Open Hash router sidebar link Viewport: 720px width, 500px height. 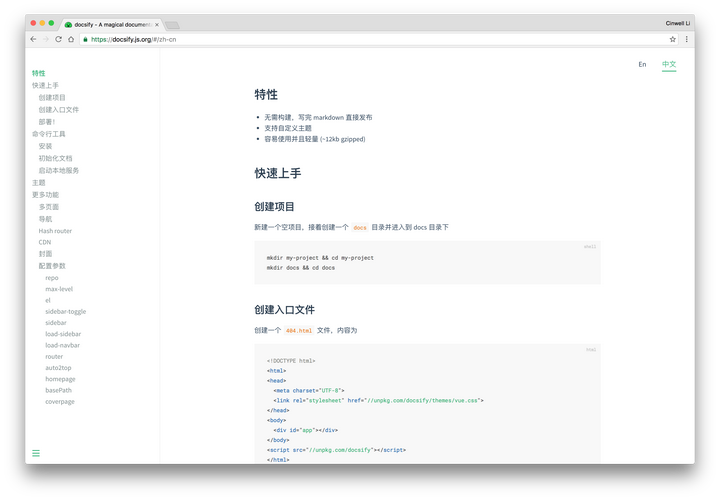coord(55,231)
